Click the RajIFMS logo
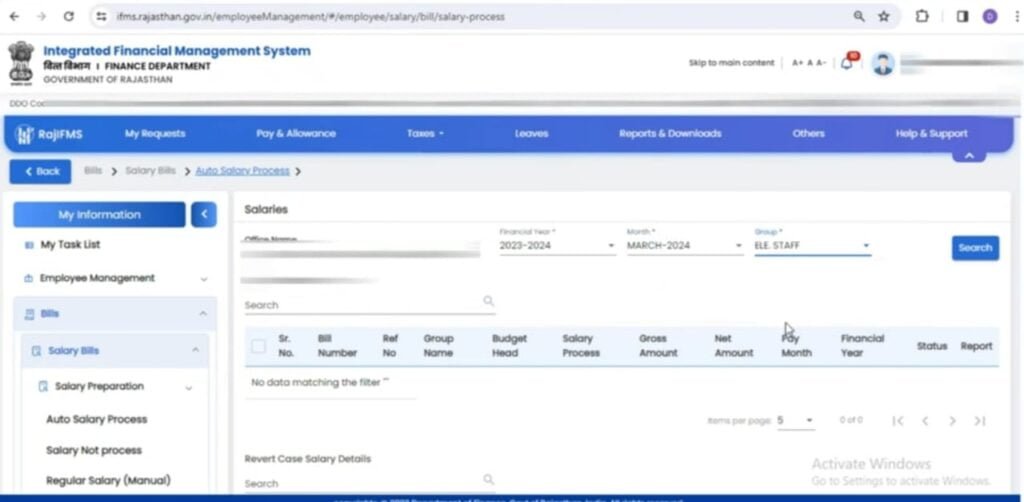 point(49,134)
